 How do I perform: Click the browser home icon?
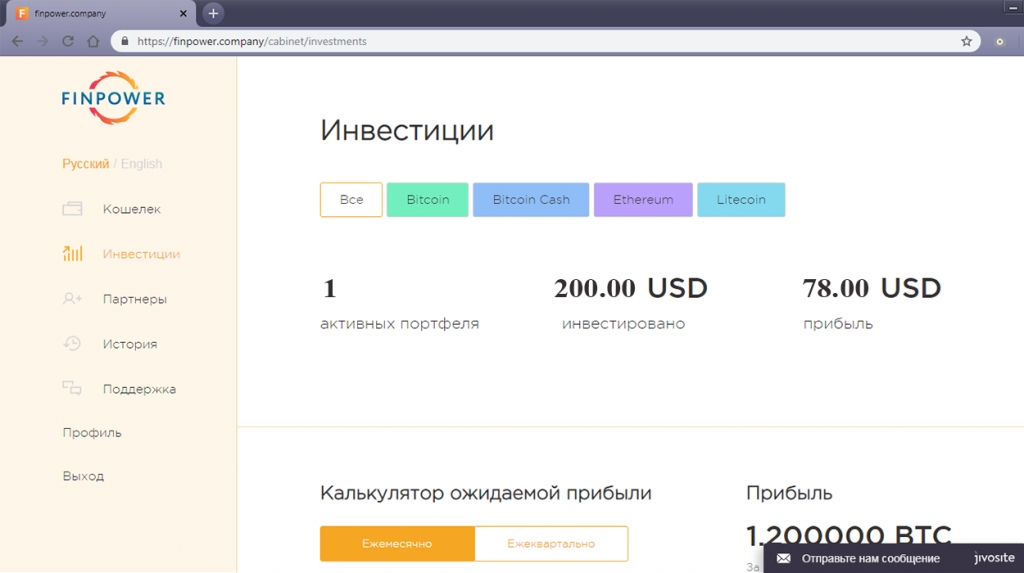pos(93,41)
